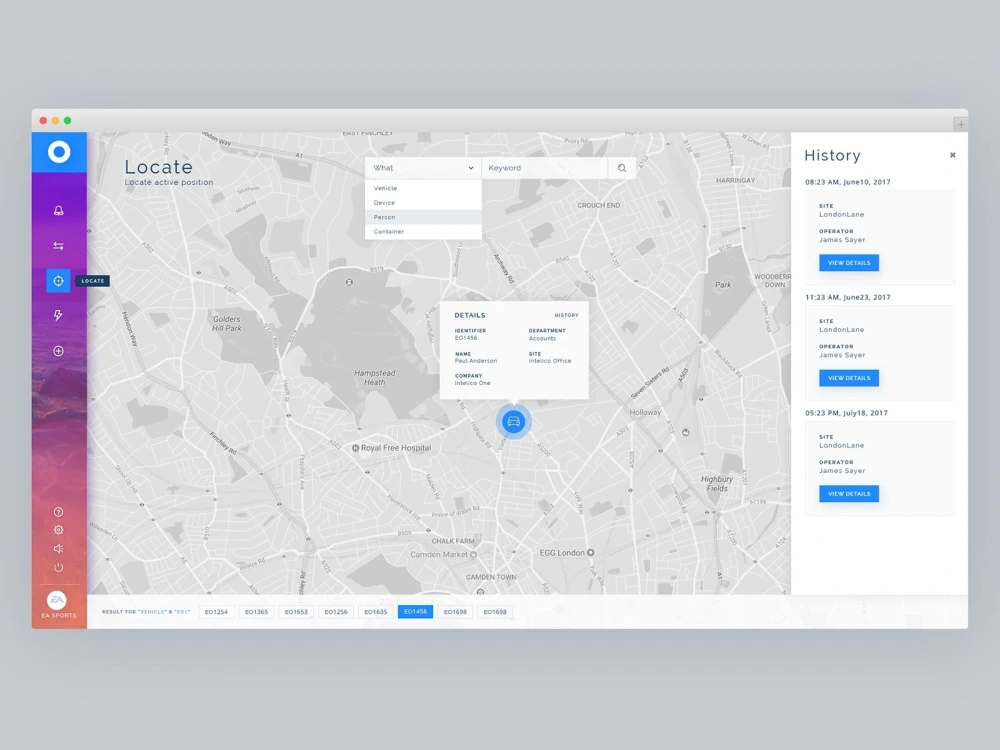The width and height of the screenshot is (1000, 750).
Task: View details for 11:23 AM June23 entry
Action: click(849, 378)
